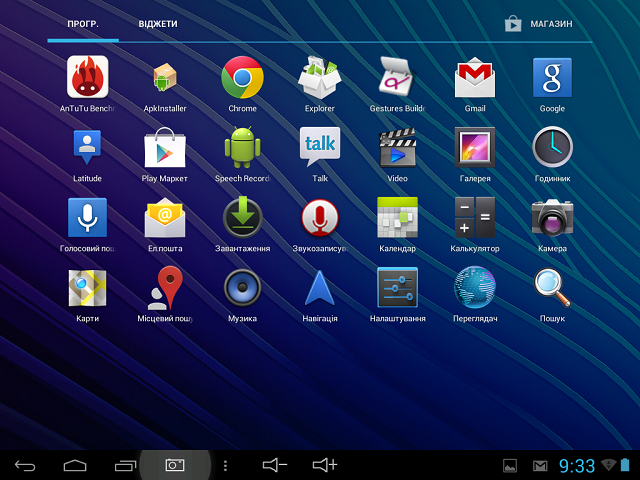Viewport: 640px width, 480px height.
Task: Open Місцевий пошук local search
Action: pos(165,288)
